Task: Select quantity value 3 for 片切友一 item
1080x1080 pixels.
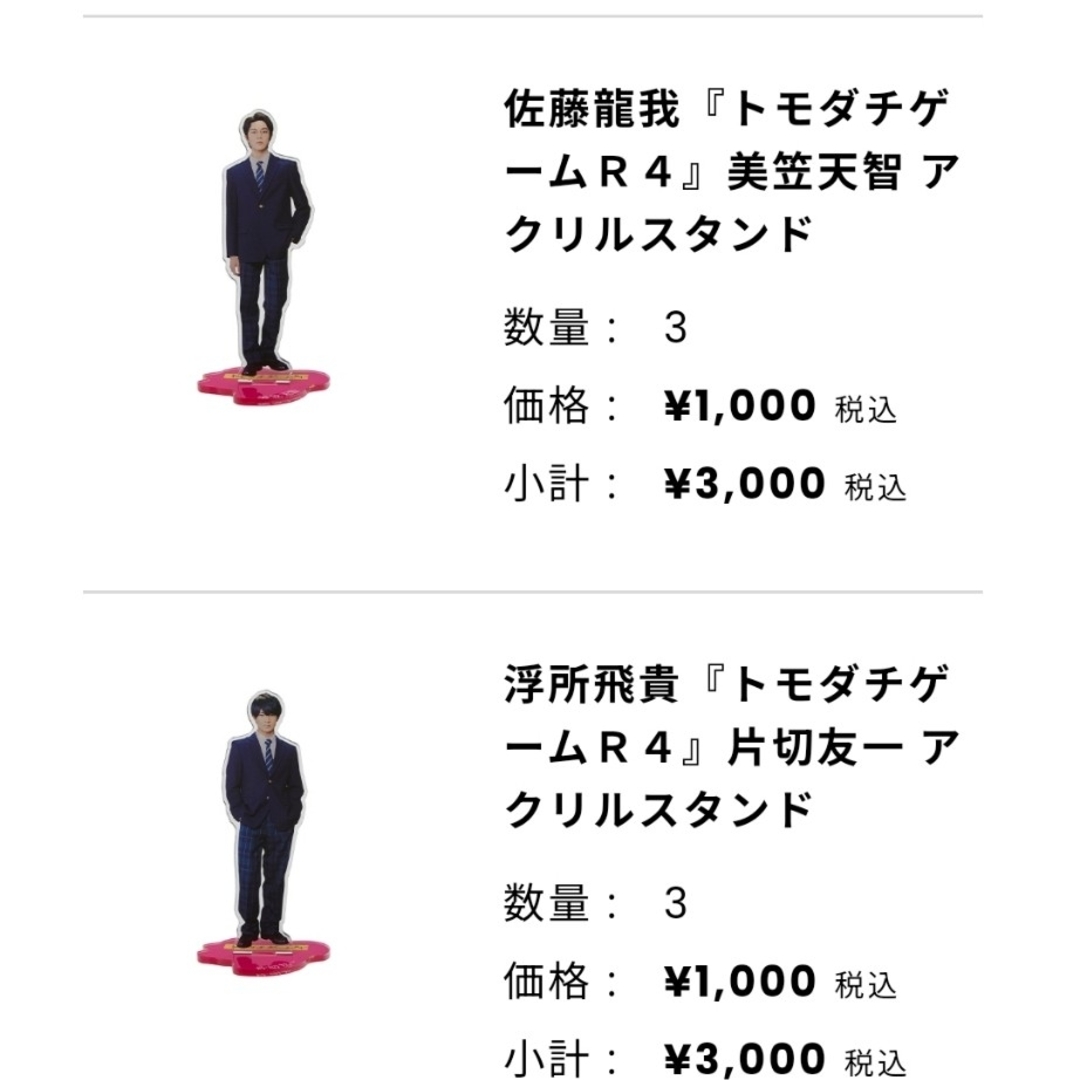Action: pos(676,903)
